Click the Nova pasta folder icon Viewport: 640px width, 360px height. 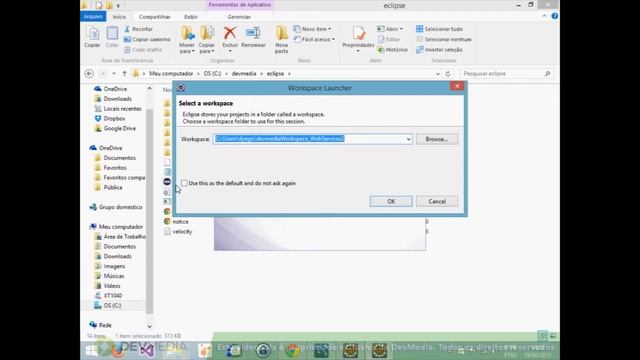point(282,33)
